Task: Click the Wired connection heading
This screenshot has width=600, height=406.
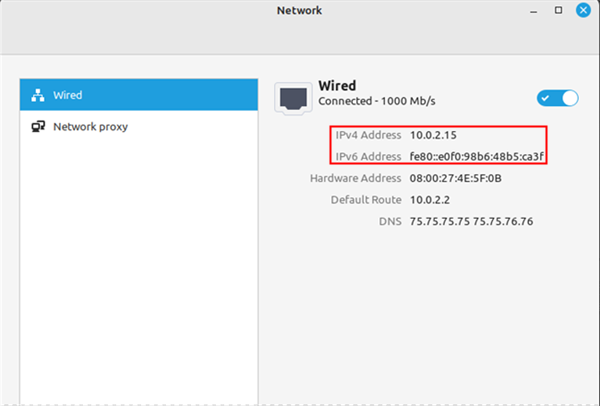Action: pos(337,86)
